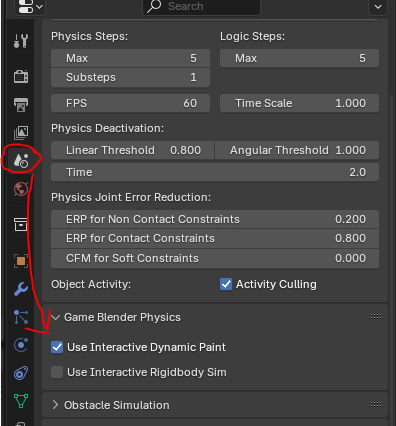This screenshot has height=426, width=396.
Task: Open the Object Data properties tab
Action: click(21, 401)
